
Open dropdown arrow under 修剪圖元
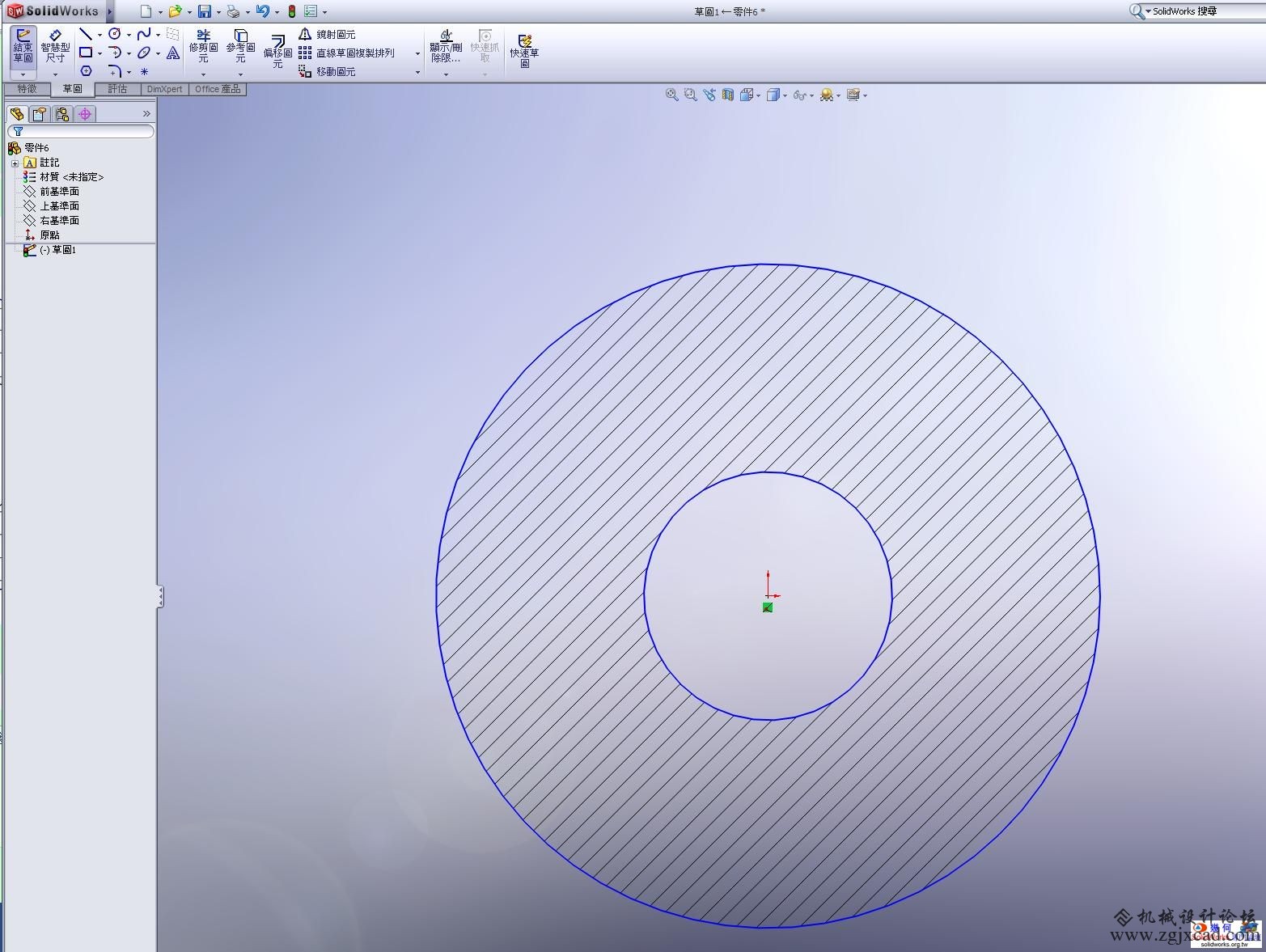coord(203,74)
